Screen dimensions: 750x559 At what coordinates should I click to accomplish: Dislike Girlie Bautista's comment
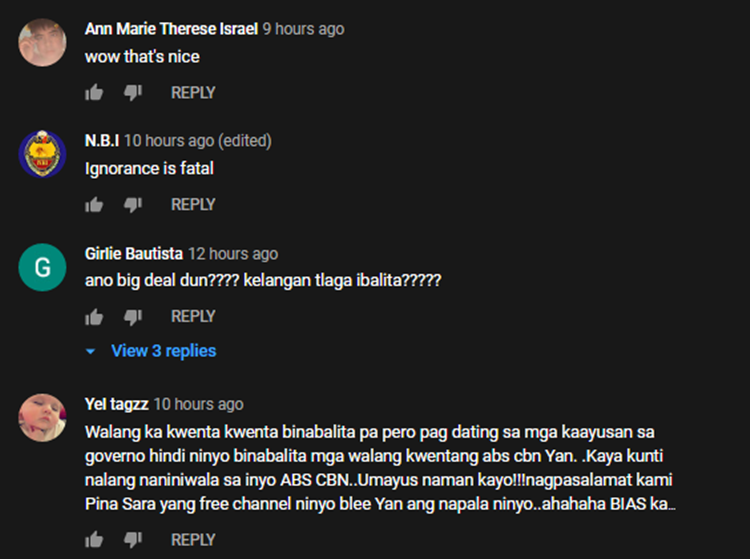[x=133, y=317]
